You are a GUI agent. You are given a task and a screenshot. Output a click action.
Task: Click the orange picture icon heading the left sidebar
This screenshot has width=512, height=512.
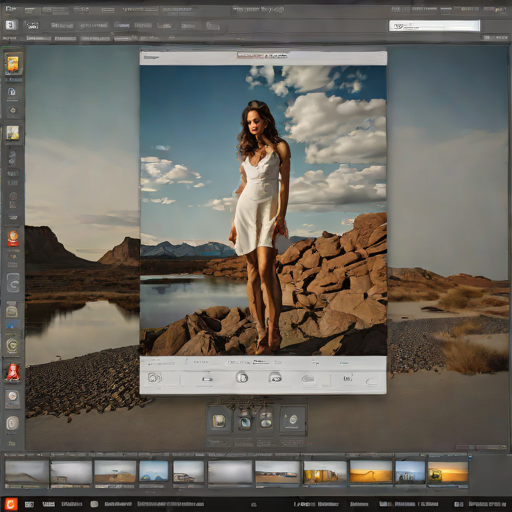[x=13, y=64]
